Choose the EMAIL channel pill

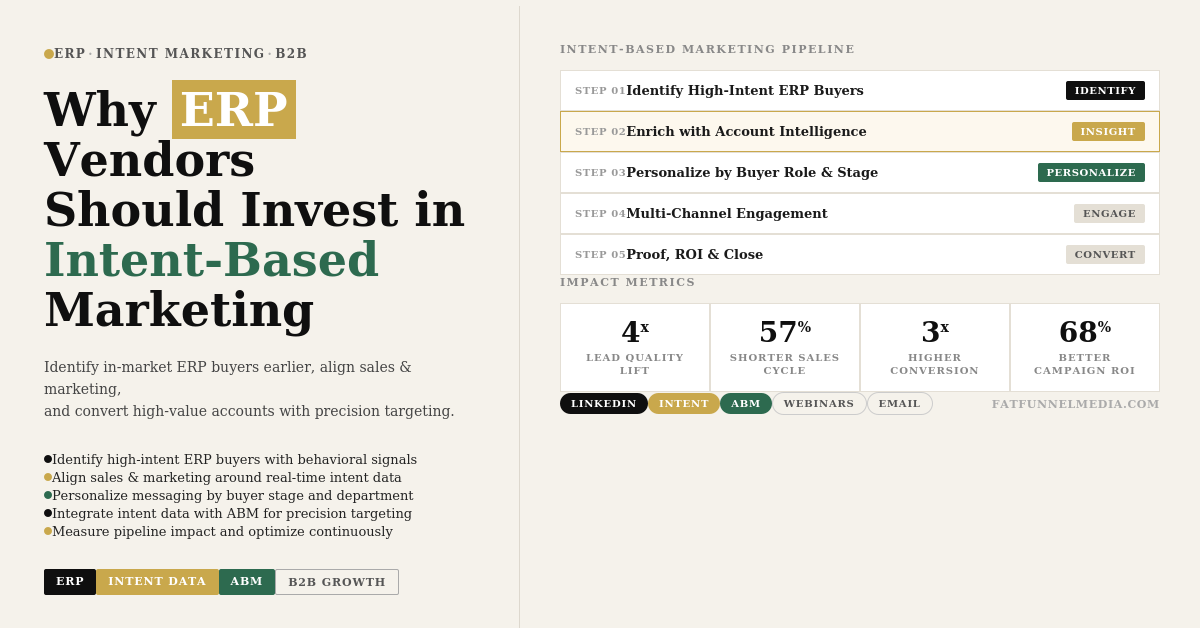coord(899,404)
